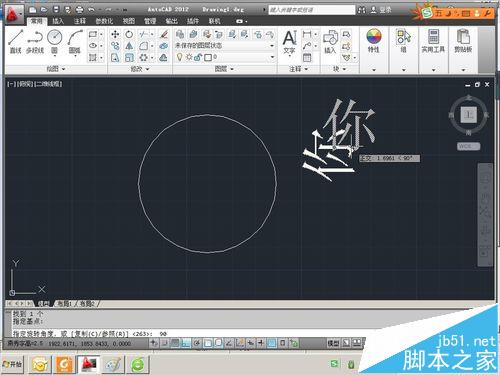Click the Rotate tool in Modify panel
This screenshot has height=375, width=500.
pos(129,34)
